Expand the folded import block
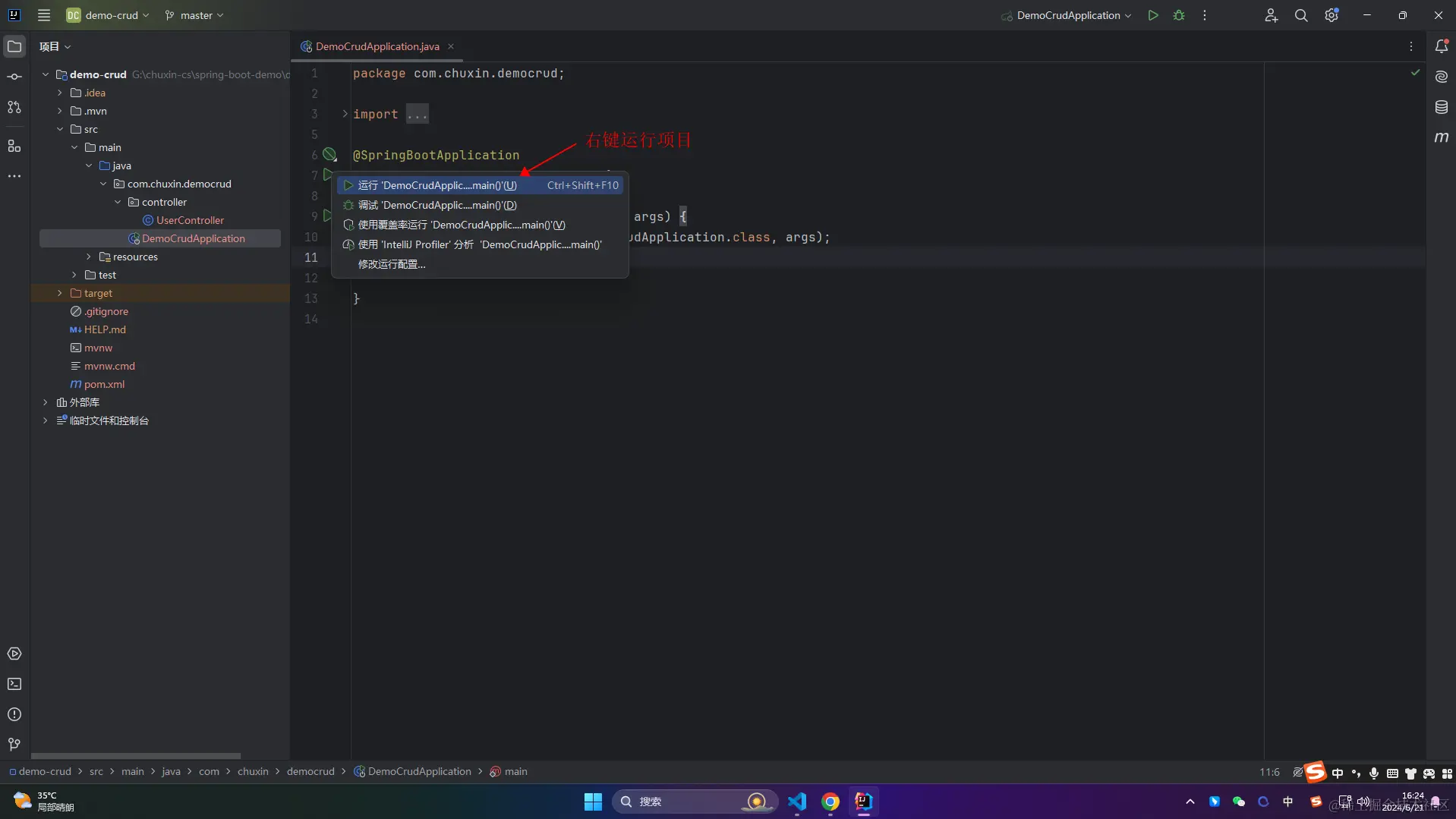 [345, 114]
